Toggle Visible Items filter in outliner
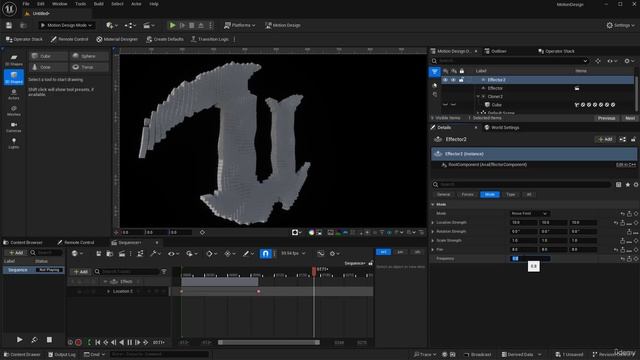This screenshot has width=640, height=360. point(446,118)
